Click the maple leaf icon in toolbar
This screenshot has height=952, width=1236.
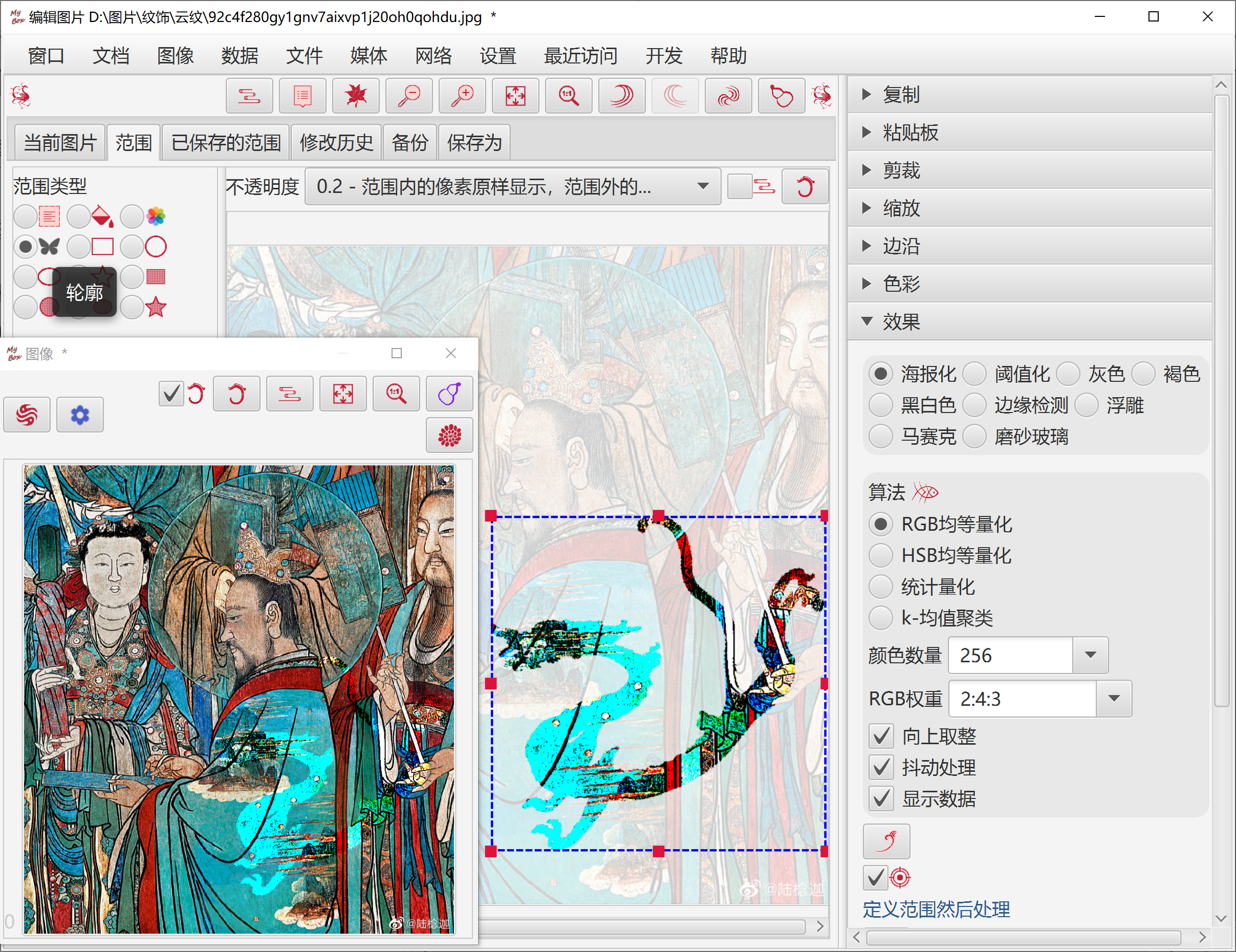[356, 96]
